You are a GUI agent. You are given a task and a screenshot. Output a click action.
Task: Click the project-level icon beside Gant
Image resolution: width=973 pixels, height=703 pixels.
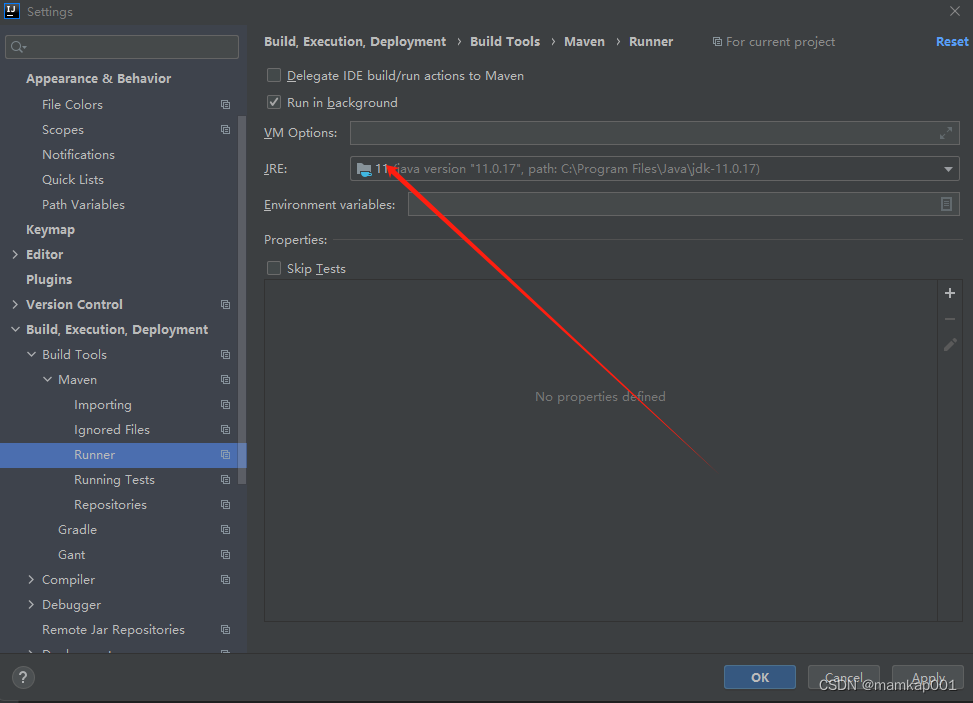(x=225, y=555)
